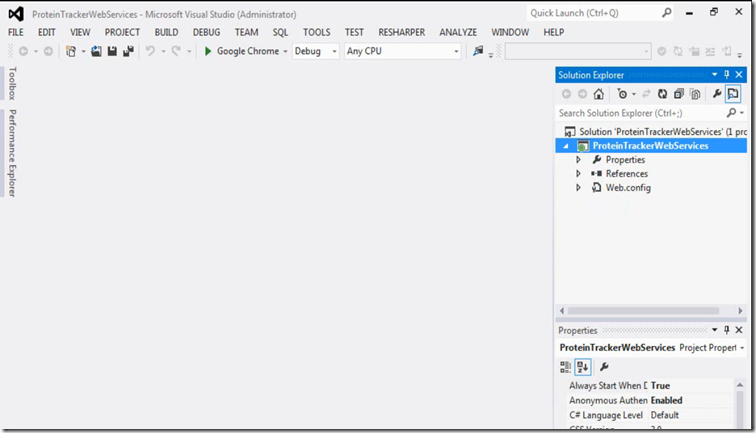756x433 pixels.
Task: Open the DEBUG menu
Action: (206, 32)
